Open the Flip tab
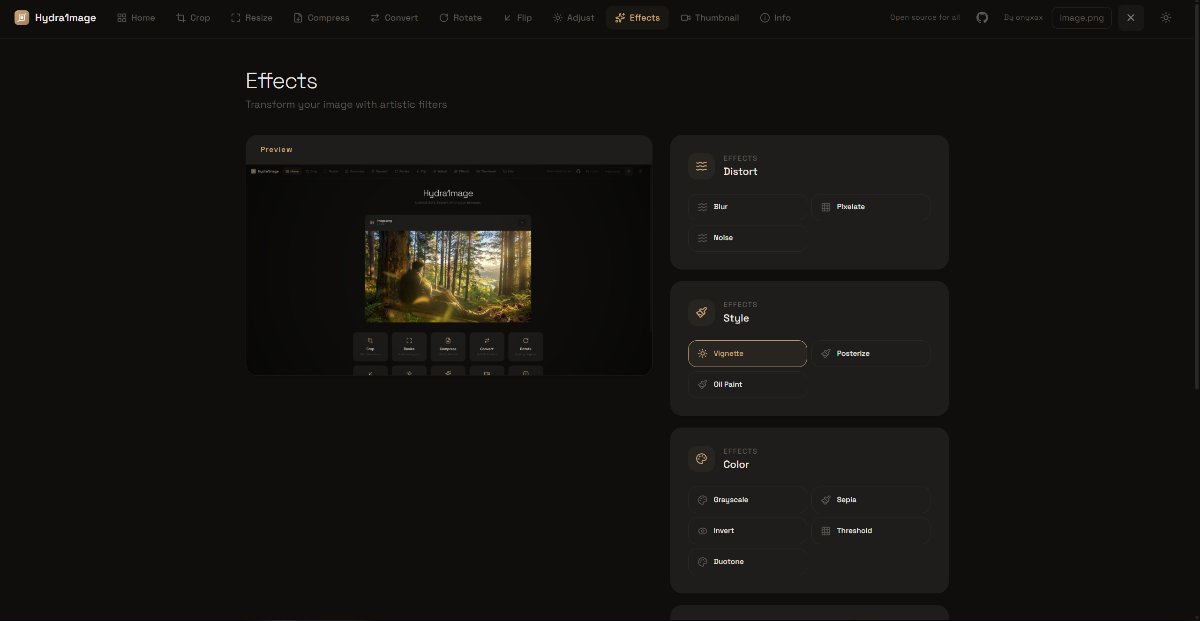Screen dimensions: 1200x621 pyautogui.click(x=517, y=18)
